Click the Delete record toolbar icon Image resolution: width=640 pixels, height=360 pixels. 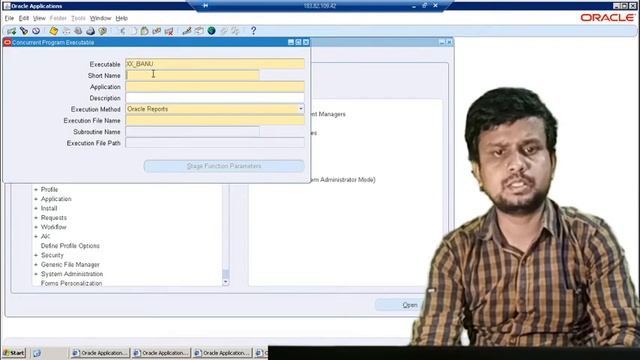pyautogui.click(x=169, y=31)
